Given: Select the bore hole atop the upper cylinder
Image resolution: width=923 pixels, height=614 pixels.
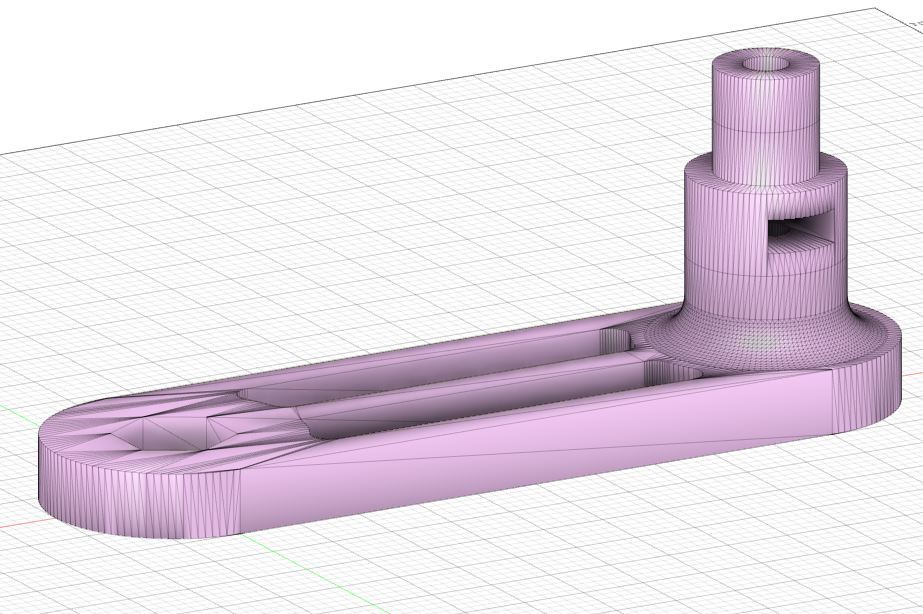Looking at the screenshot, I should 765,63.
